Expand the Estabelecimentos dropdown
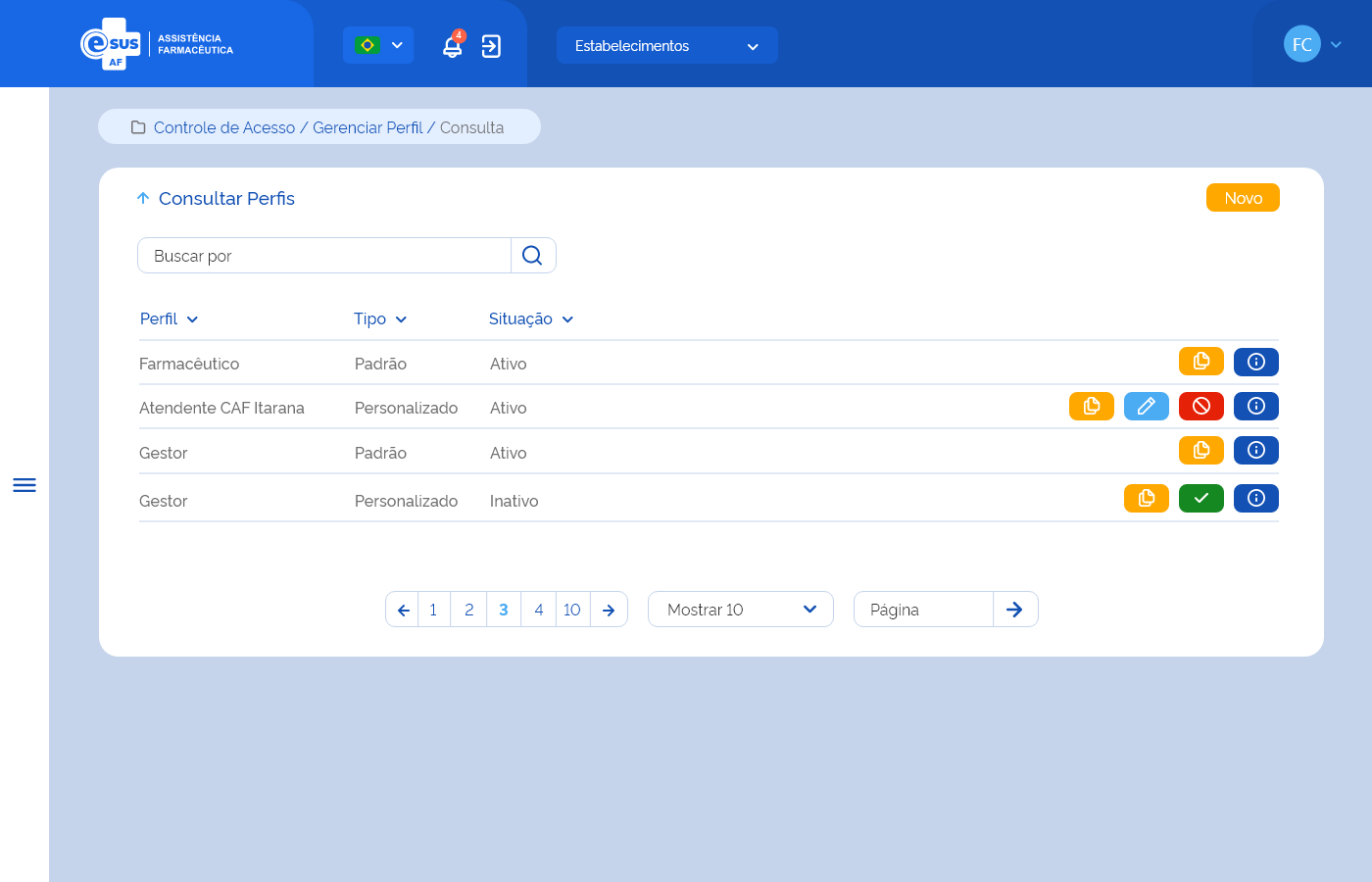Viewport: 1372px width, 882px height. (x=666, y=46)
